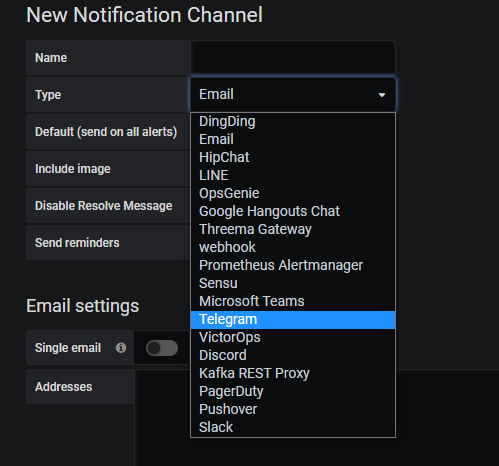Screen dimensions: 499x466
Task: Click the Default (send on all alerts) label
Action: (x=106, y=132)
